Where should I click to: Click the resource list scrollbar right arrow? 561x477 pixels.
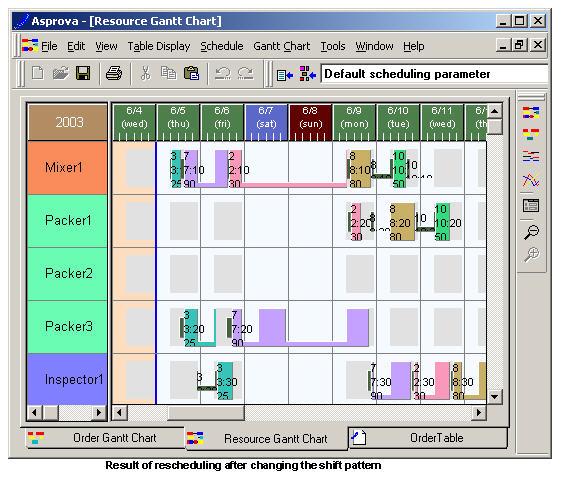pyautogui.click(x=99, y=413)
